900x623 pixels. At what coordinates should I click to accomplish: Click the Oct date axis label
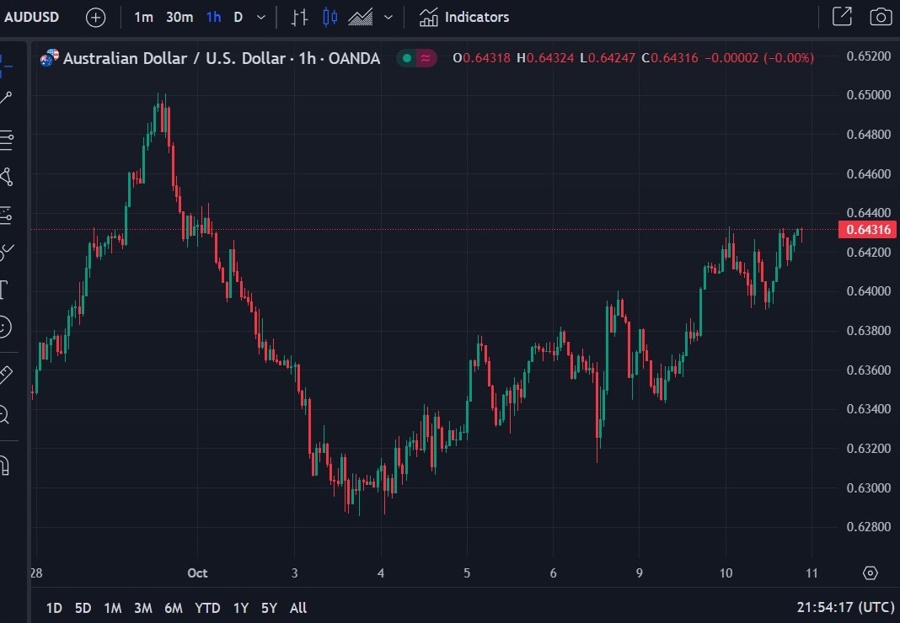click(x=197, y=573)
